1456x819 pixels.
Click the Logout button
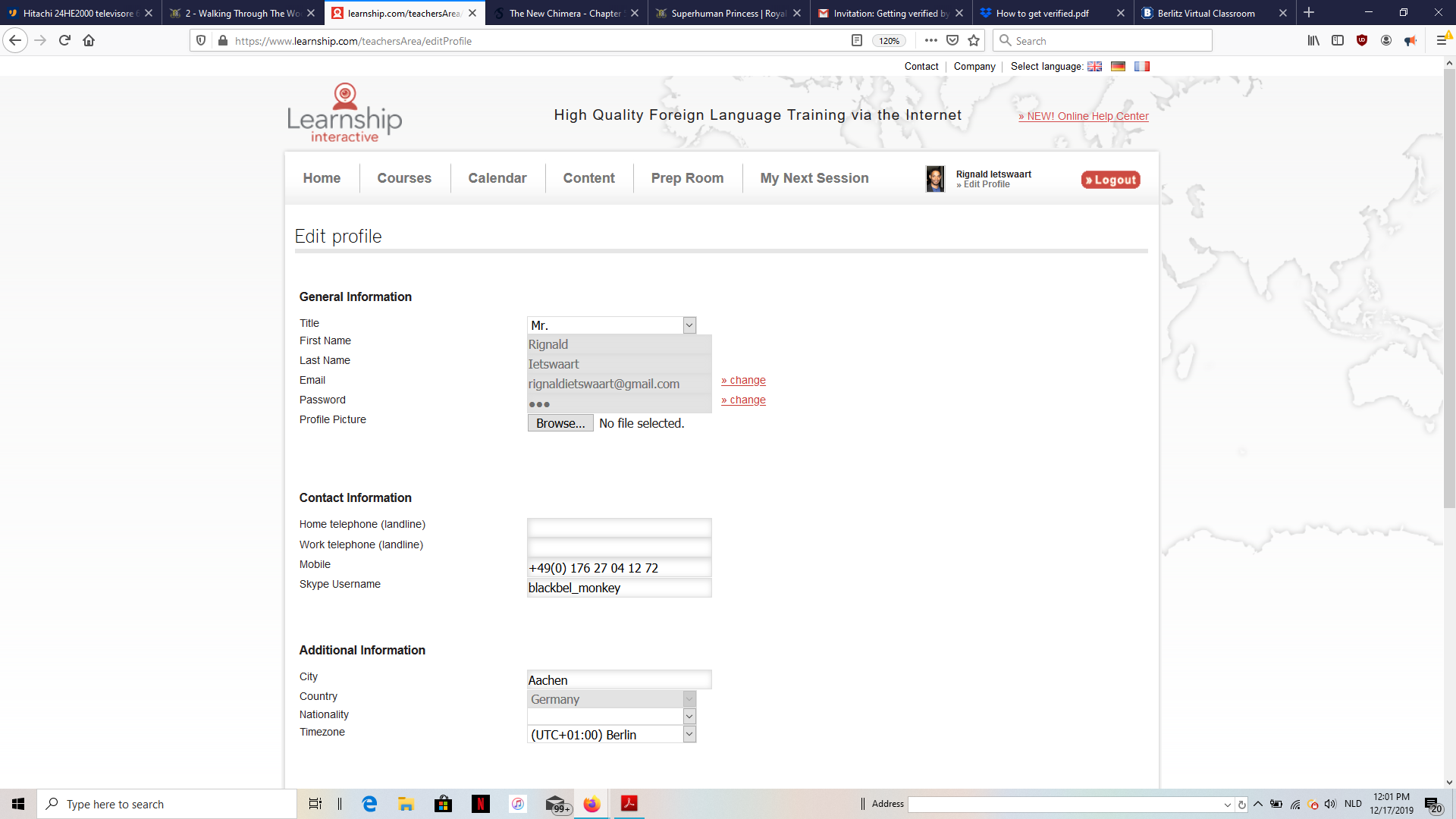point(1110,180)
